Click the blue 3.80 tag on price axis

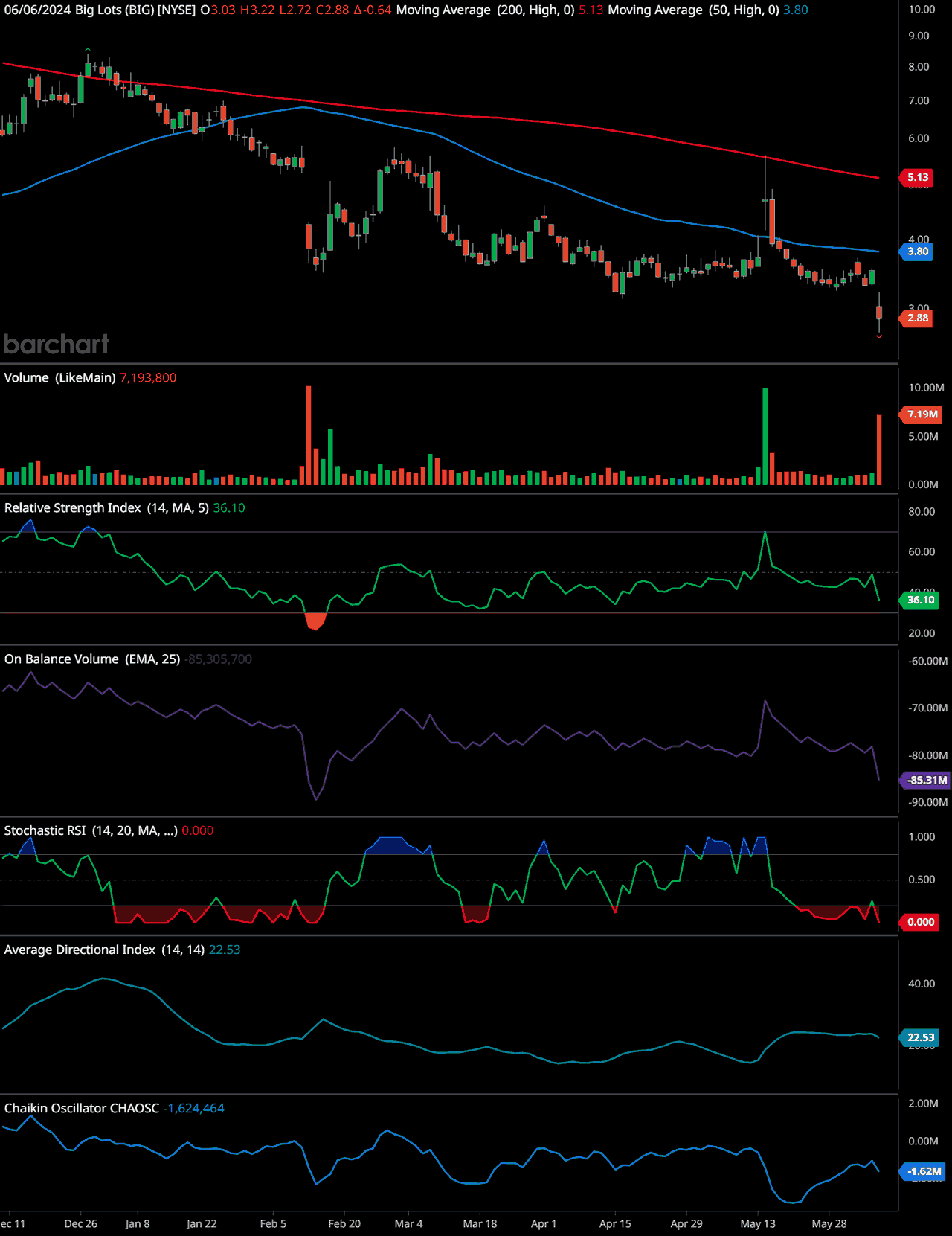click(x=917, y=252)
